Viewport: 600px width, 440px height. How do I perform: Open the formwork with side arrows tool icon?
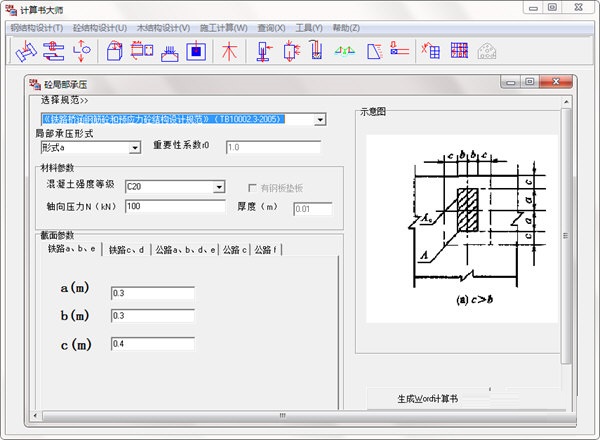pyautogui.click(x=292, y=51)
